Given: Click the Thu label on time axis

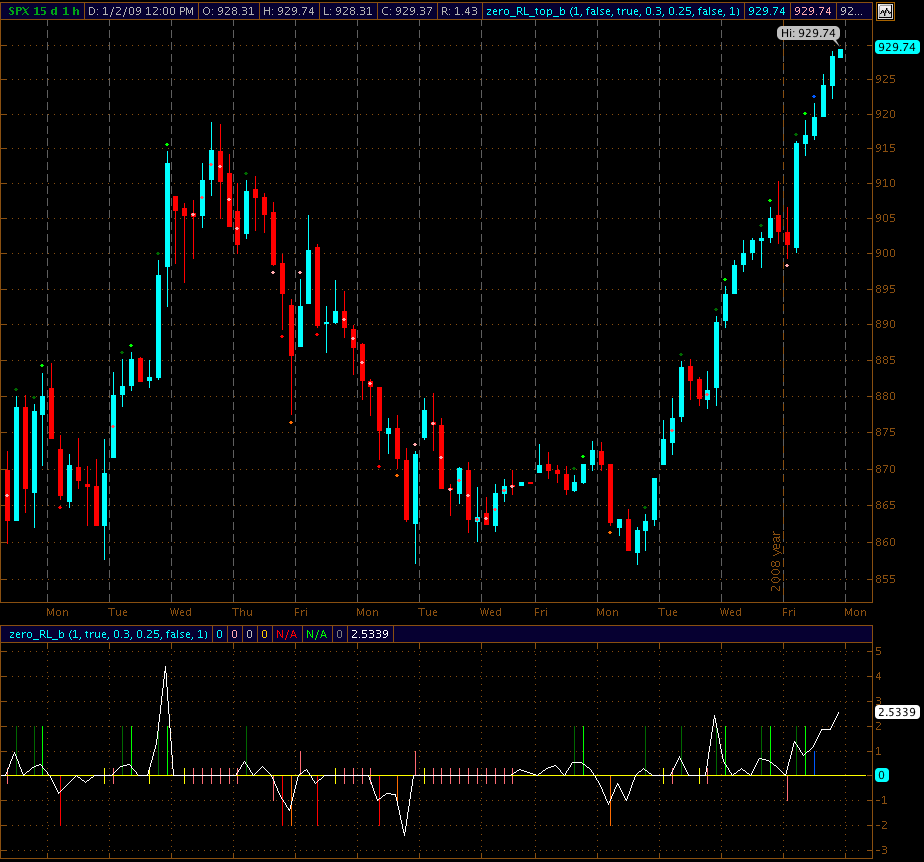Looking at the screenshot, I should [x=242, y=612].
